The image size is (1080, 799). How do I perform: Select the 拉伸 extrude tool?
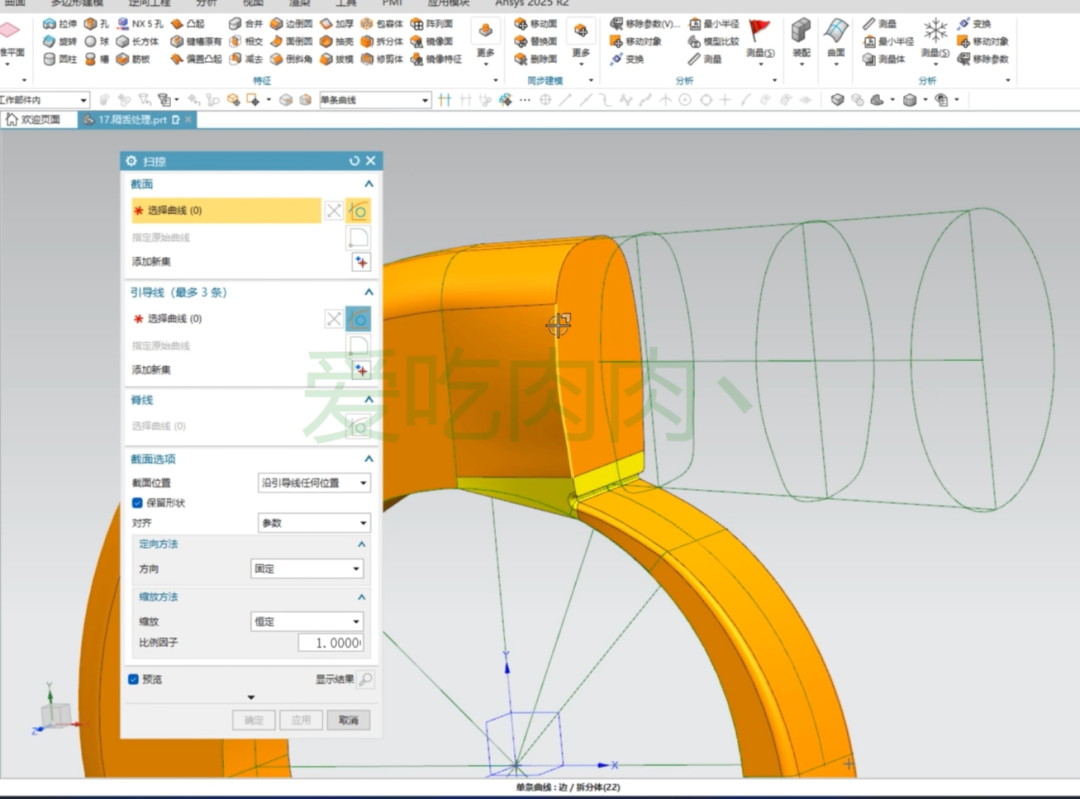(60, 23)
